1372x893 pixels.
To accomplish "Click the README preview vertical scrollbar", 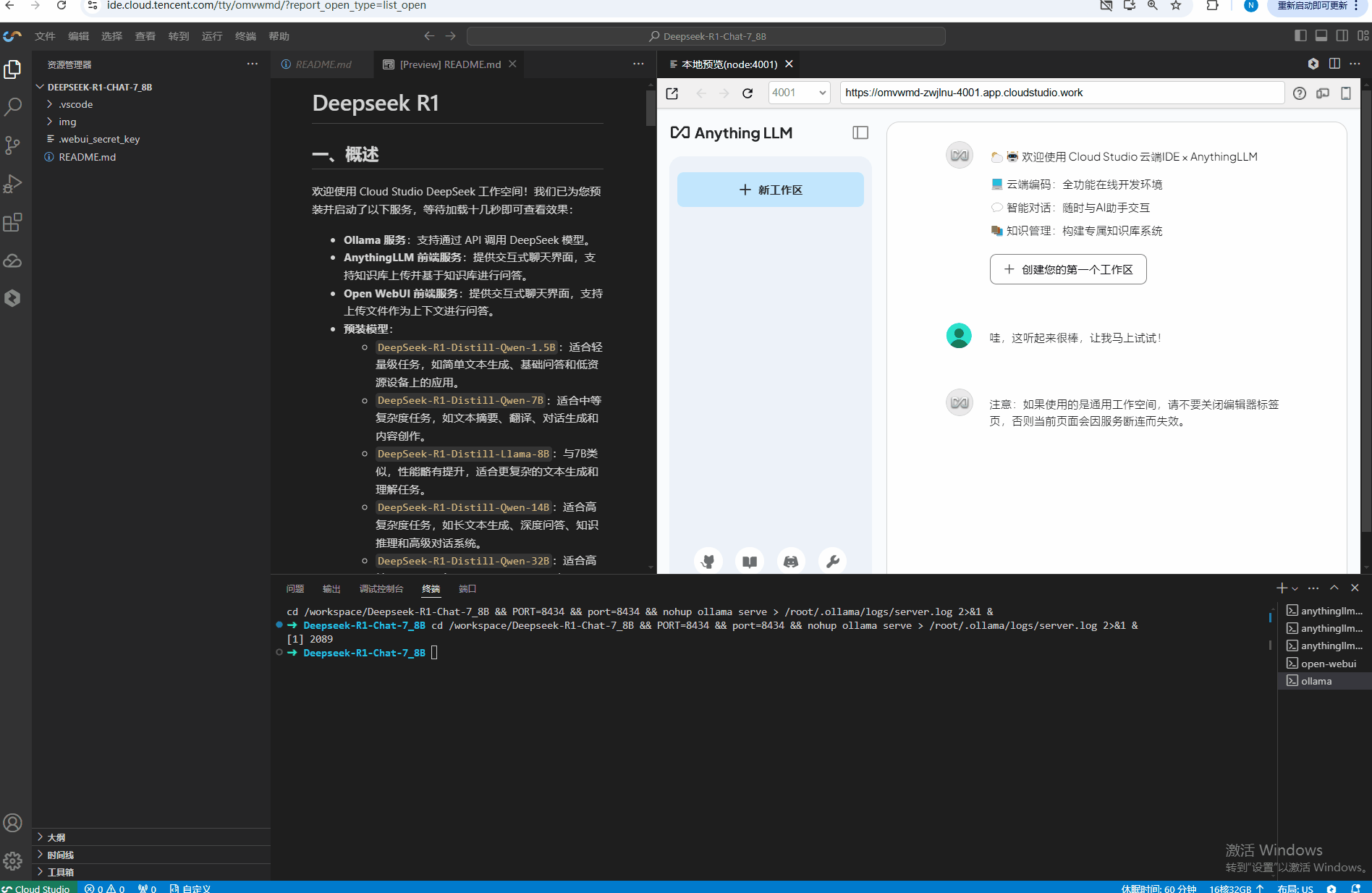I will (x=651, y=109).
